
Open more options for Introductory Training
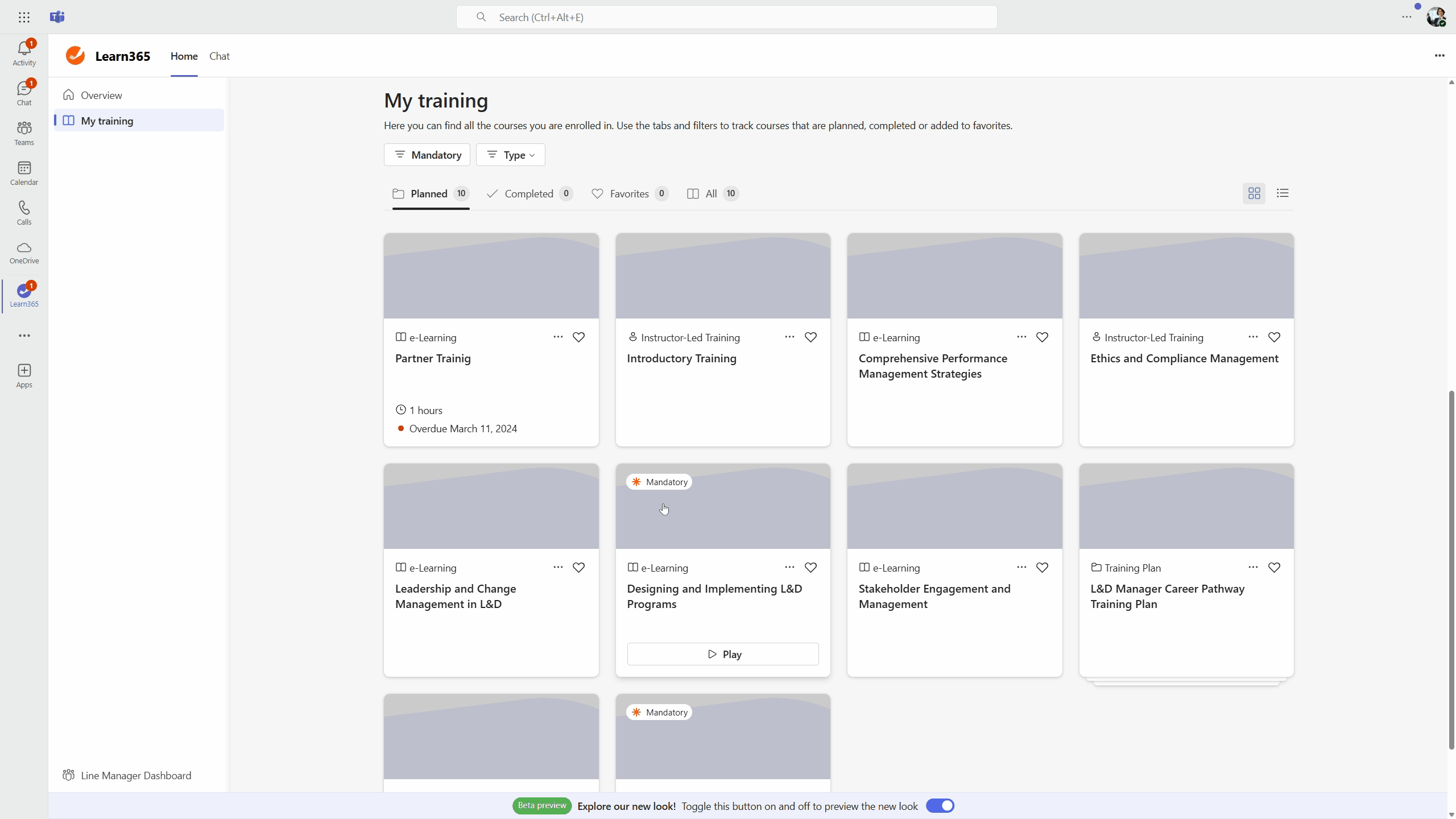tap(789, 337)
